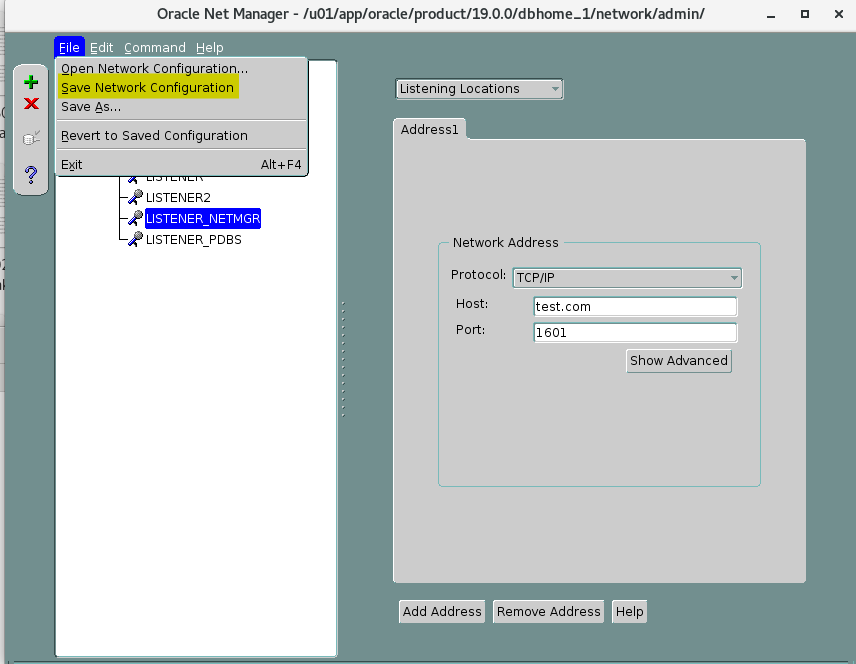The image size is (856, 664).
Task: Select LISTENER2 in the tree
Action: pos(178,197)
